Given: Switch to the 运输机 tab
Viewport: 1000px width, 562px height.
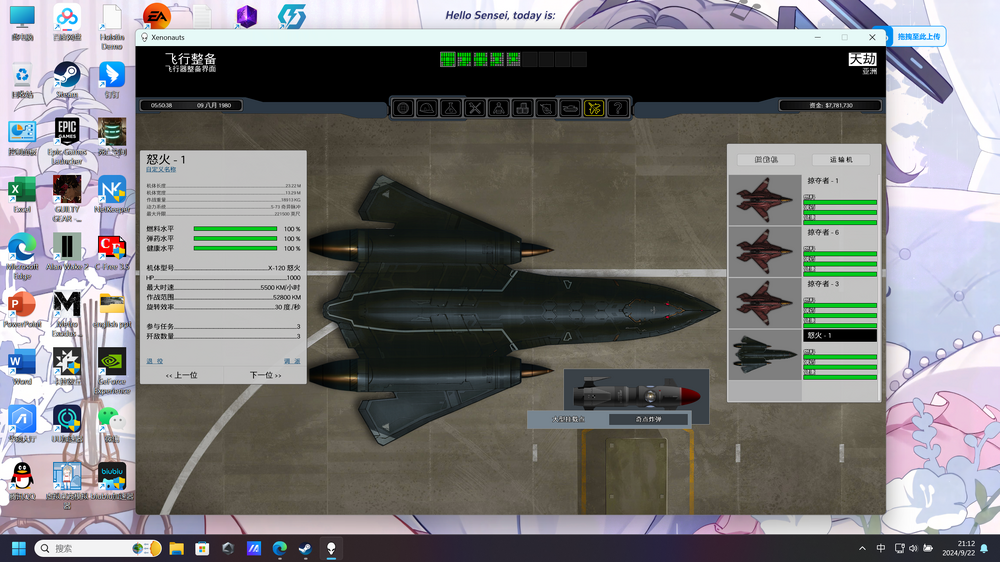Looking at the screenshot, I should pos(841,159).
